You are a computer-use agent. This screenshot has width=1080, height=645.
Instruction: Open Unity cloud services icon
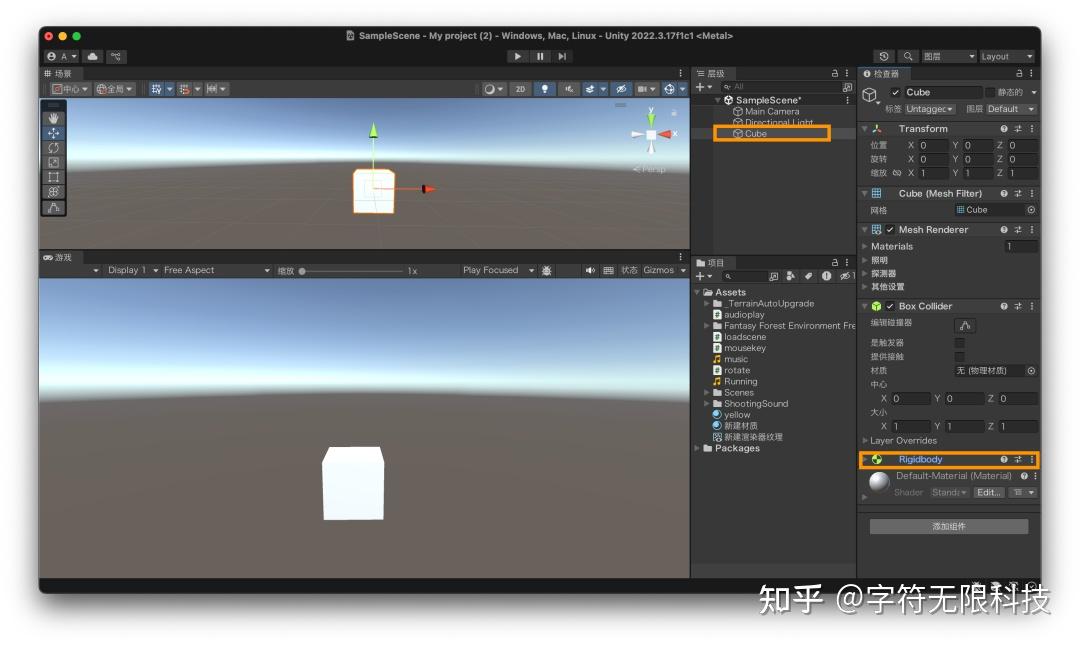pos(93,57)
